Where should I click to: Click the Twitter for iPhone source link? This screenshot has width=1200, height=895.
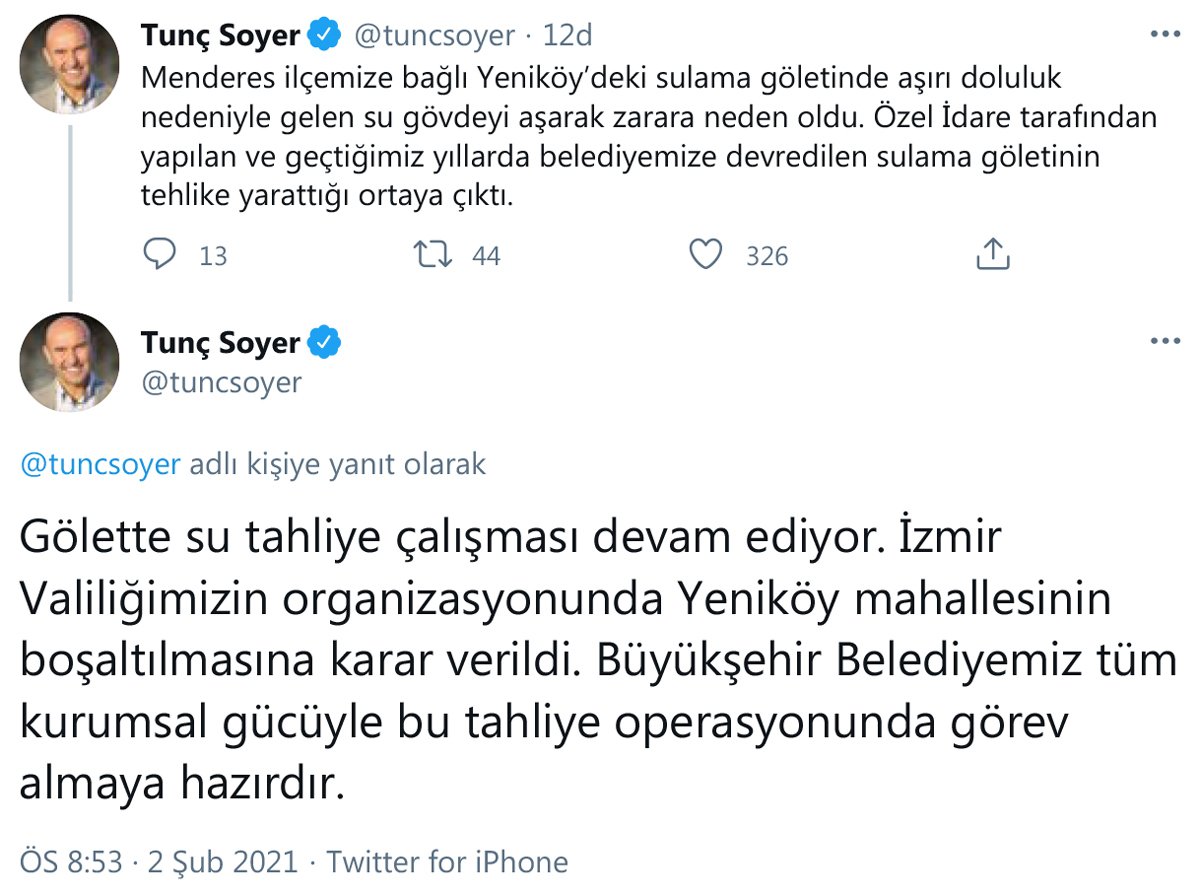(447, 862)
